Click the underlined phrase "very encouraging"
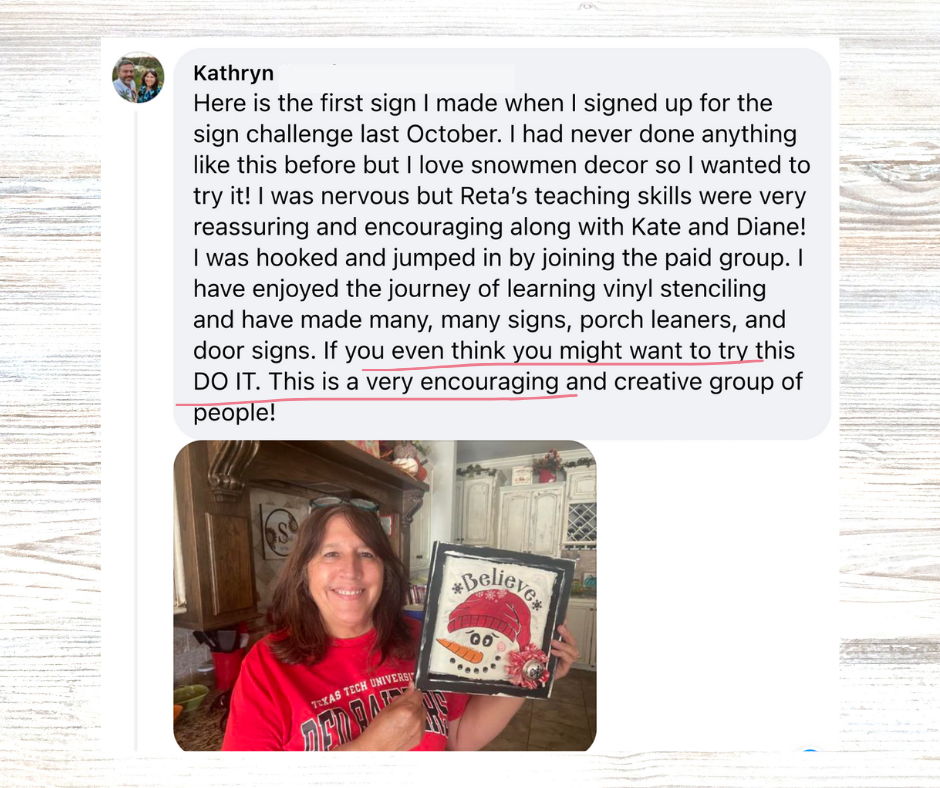940x788 pixels. point(462,382)
